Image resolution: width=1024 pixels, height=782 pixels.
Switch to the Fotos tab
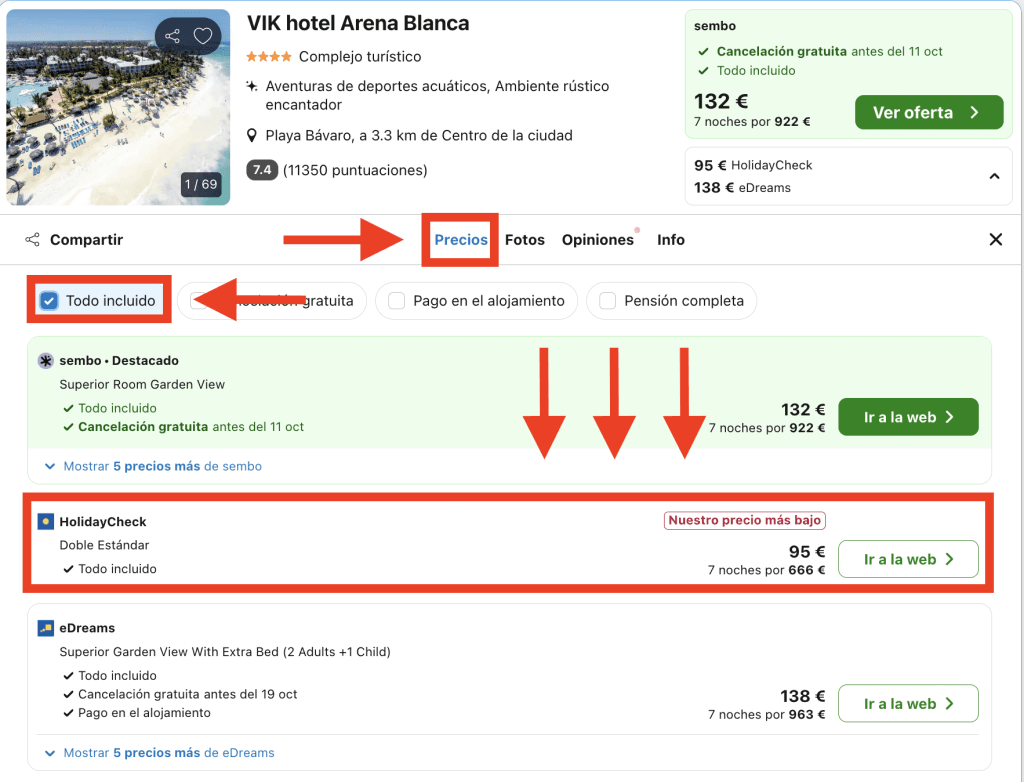pos(525,240)
